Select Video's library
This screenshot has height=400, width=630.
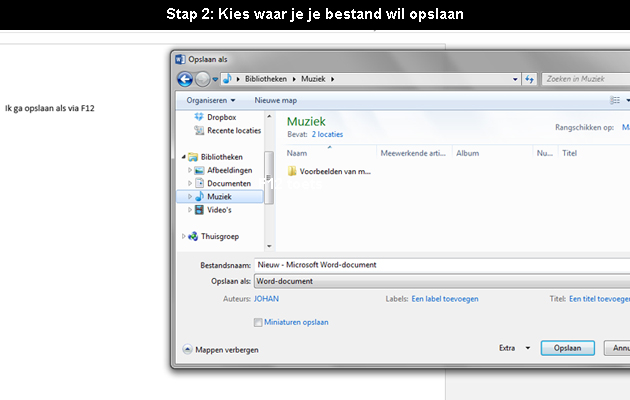219,210
